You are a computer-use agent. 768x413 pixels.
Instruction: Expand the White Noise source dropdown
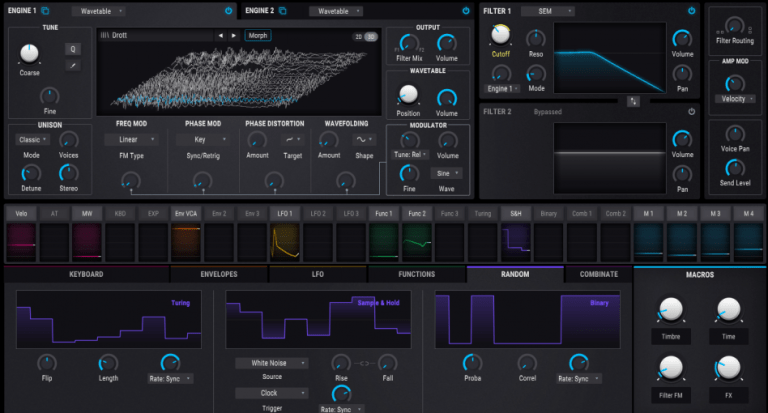271,363
